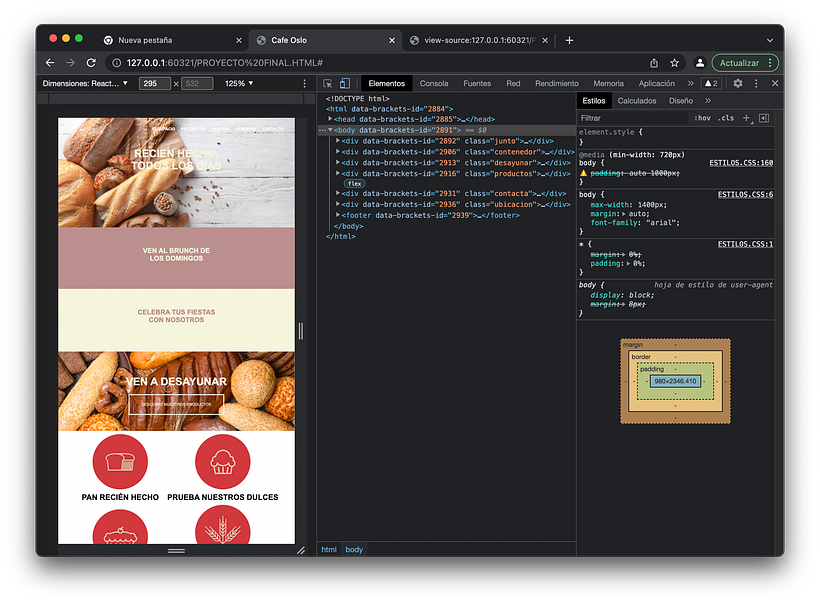Image resolution: width=820 pixels, height=604 pixels.
Task: Close the view-source tab
Action: (x=545, y=40)
